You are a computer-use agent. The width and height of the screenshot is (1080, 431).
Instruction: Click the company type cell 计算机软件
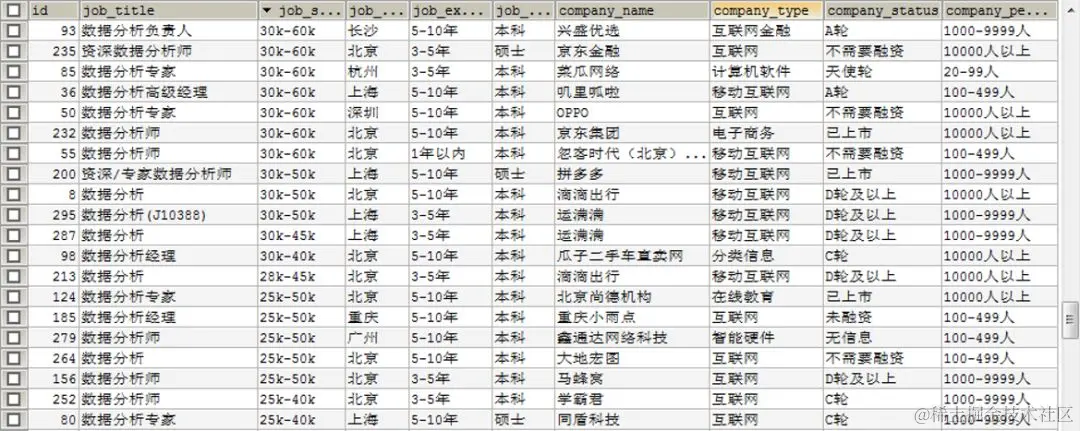click(x=767, y=72)
